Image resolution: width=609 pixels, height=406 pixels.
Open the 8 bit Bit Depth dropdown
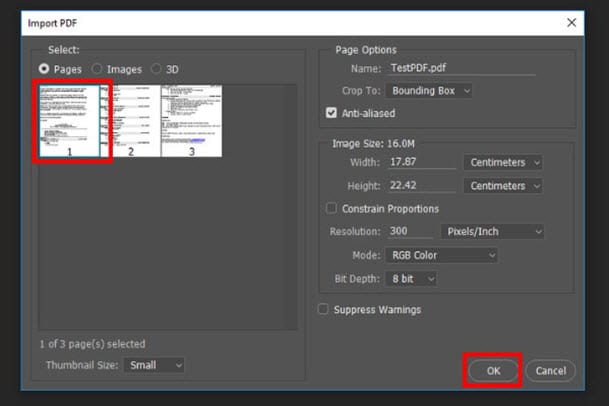pyautogui.click(x=411, y=279)
